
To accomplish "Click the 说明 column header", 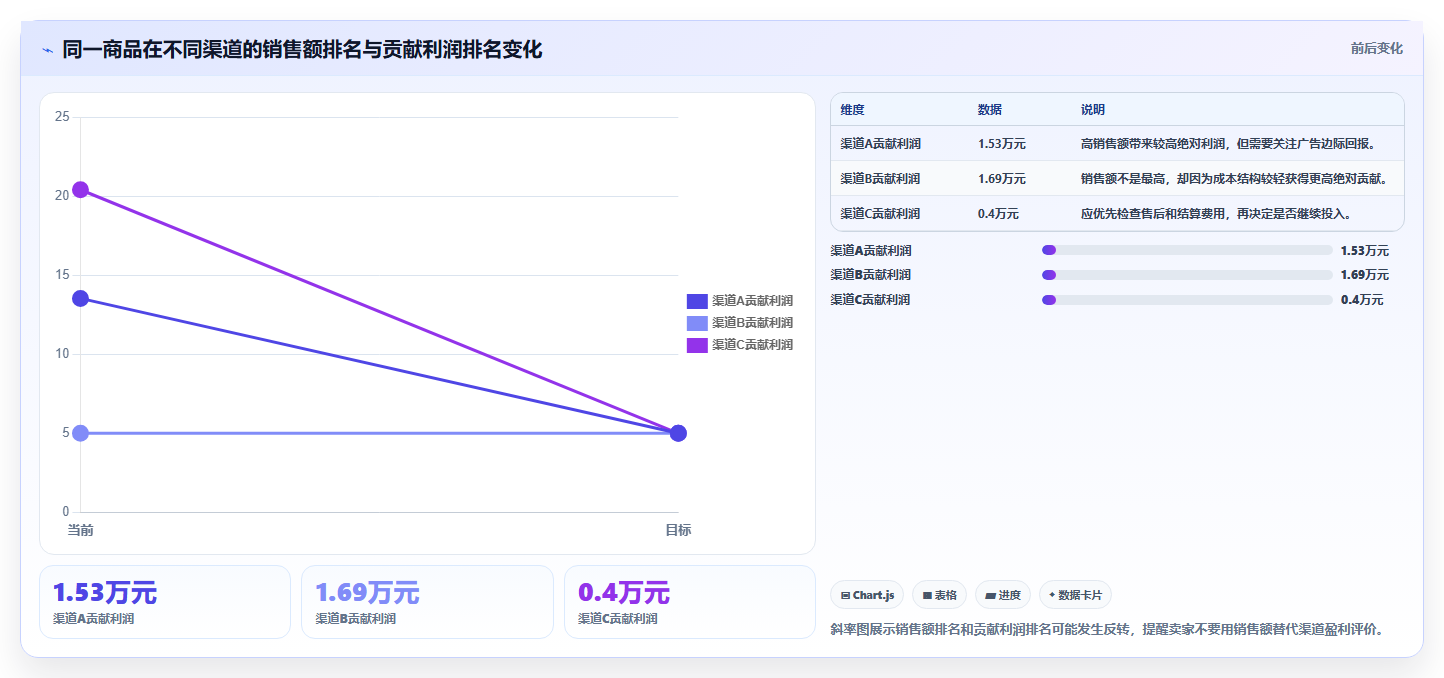I will (1093, 110).
